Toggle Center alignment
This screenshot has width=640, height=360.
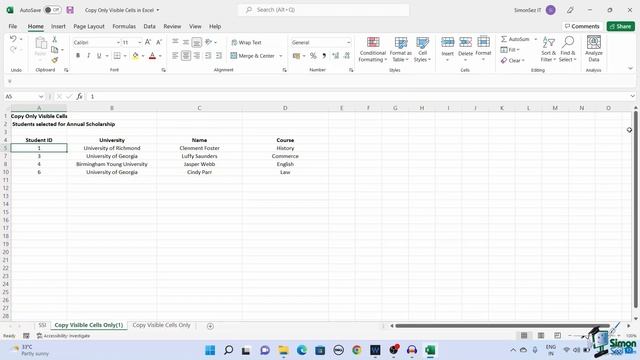point(186,56)
